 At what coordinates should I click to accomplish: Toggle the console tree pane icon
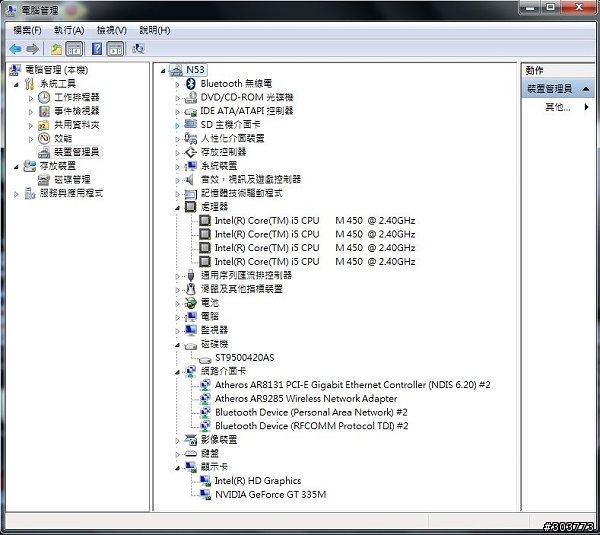coord(74,49)
